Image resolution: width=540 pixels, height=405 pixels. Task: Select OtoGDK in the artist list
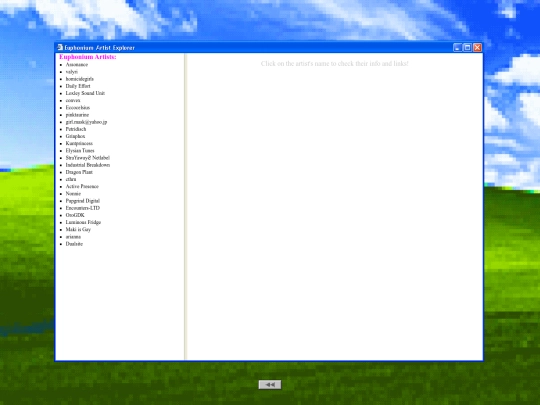pos(75,215)
